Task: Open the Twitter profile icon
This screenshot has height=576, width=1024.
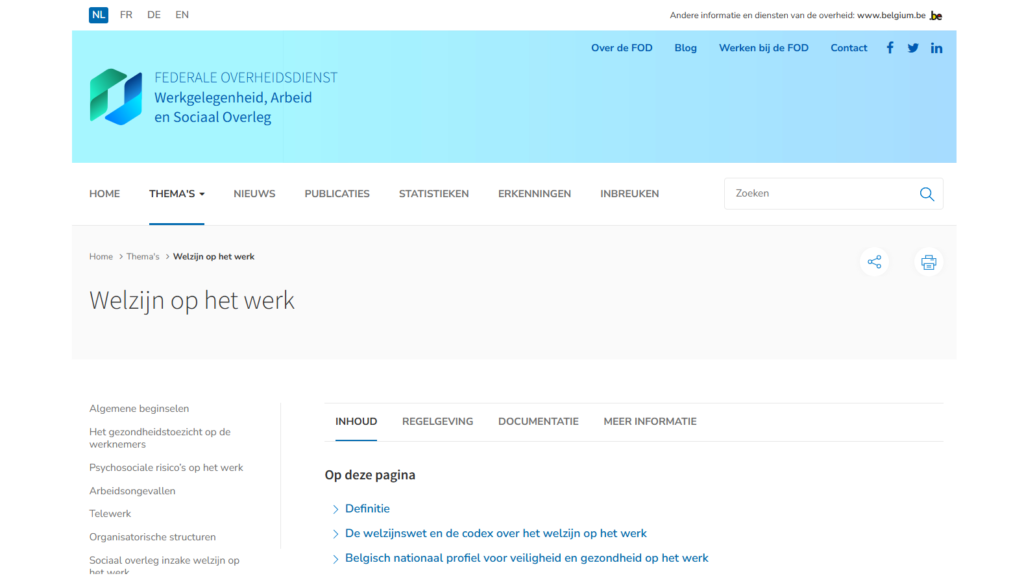Action: (913, 48)
